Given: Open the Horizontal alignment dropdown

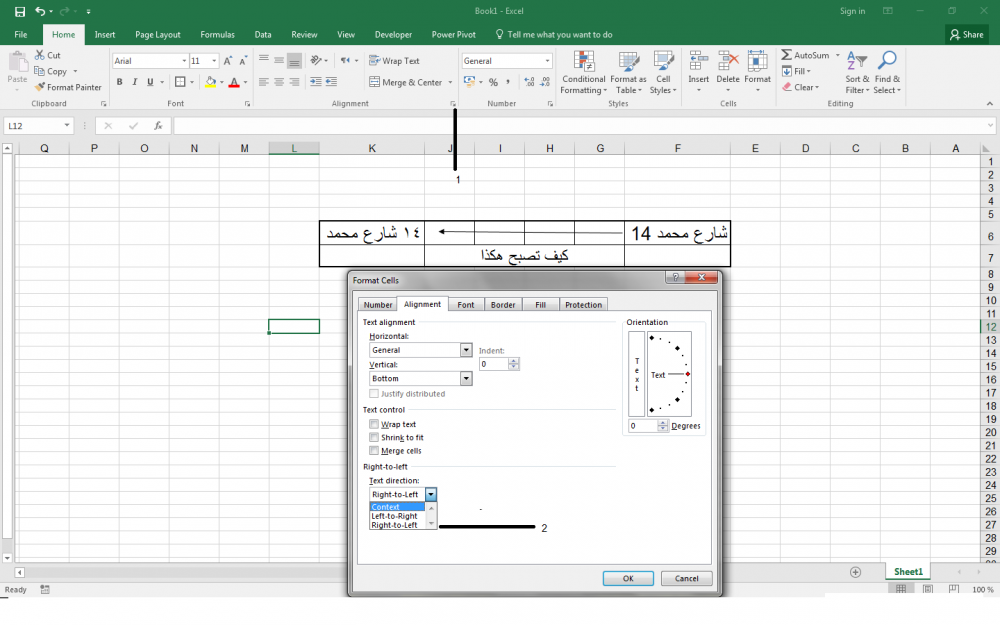Looking at the screenshot, I should click(x=466, y=350).
